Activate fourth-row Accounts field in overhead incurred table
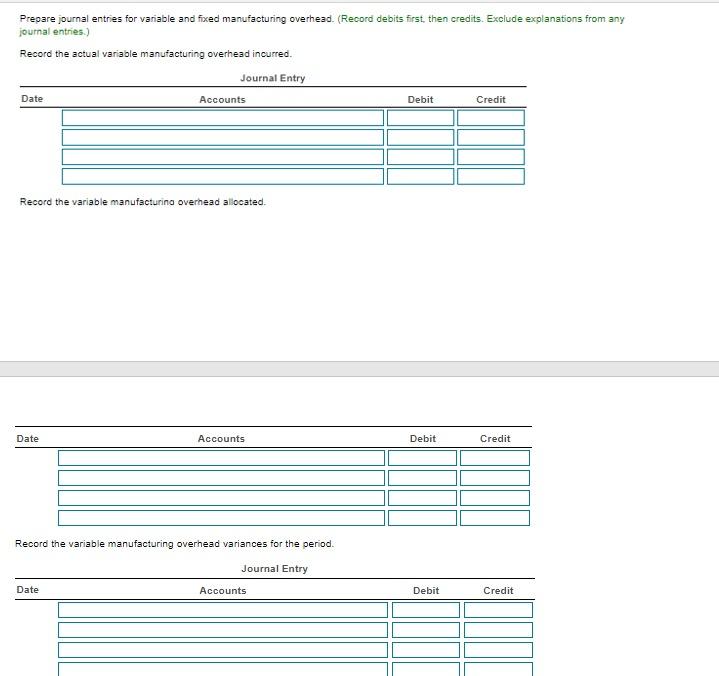This screenshot has width=719, height=676. (223, 177)
